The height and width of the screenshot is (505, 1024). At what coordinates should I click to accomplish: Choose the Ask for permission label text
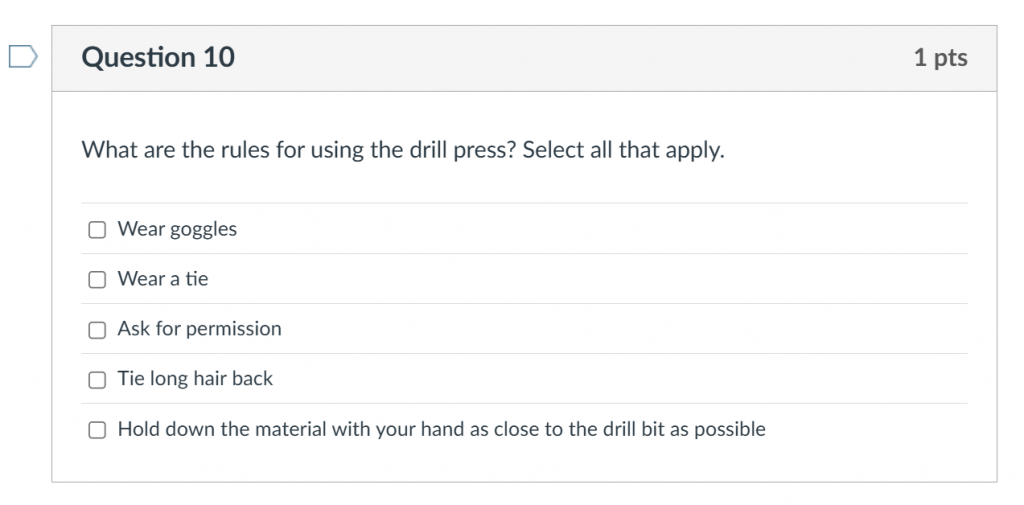click(x=199, y=329)
